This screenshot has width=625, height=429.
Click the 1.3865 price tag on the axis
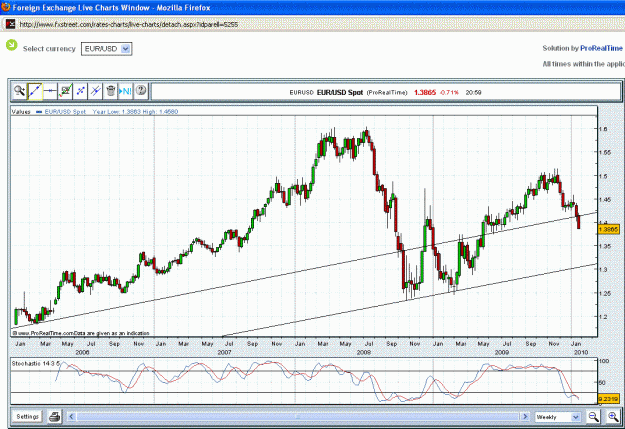click(x=608, y=229)
